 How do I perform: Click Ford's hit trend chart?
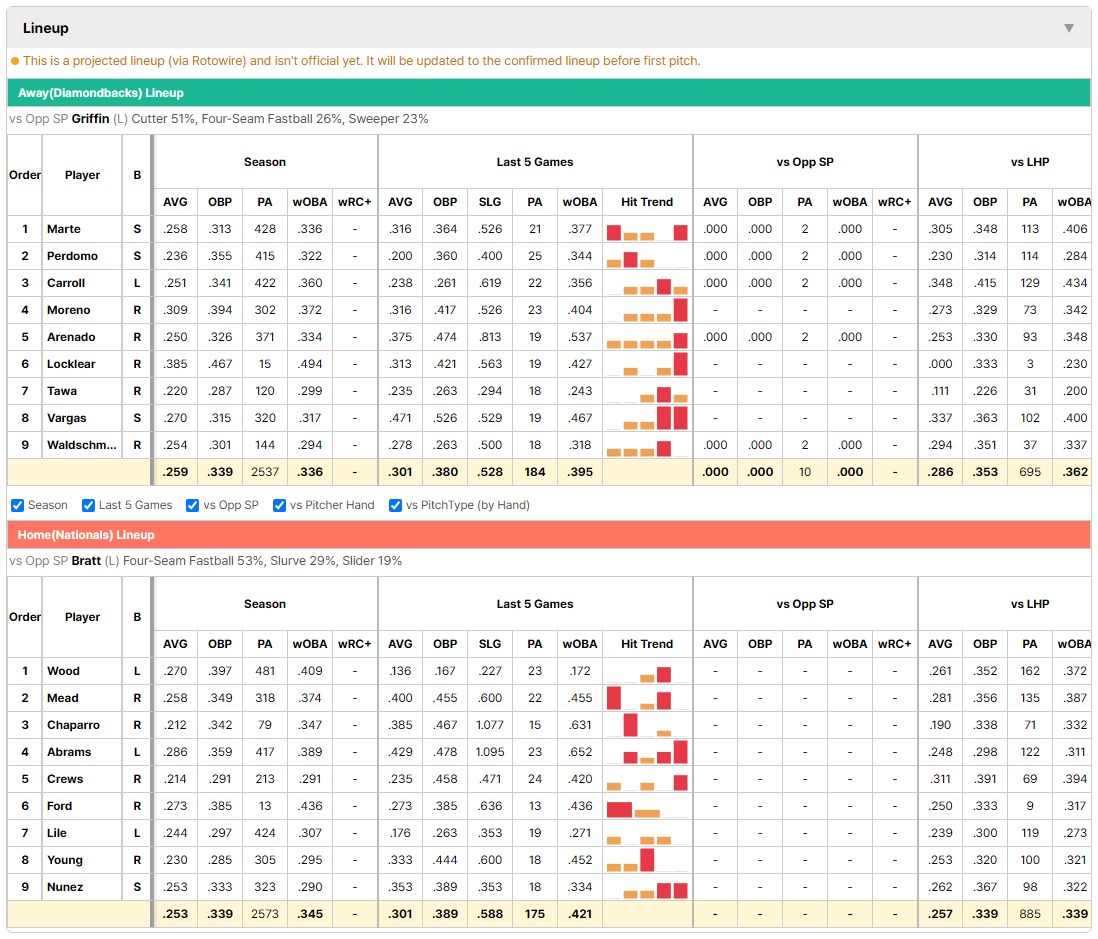click(x=647, y=807)
